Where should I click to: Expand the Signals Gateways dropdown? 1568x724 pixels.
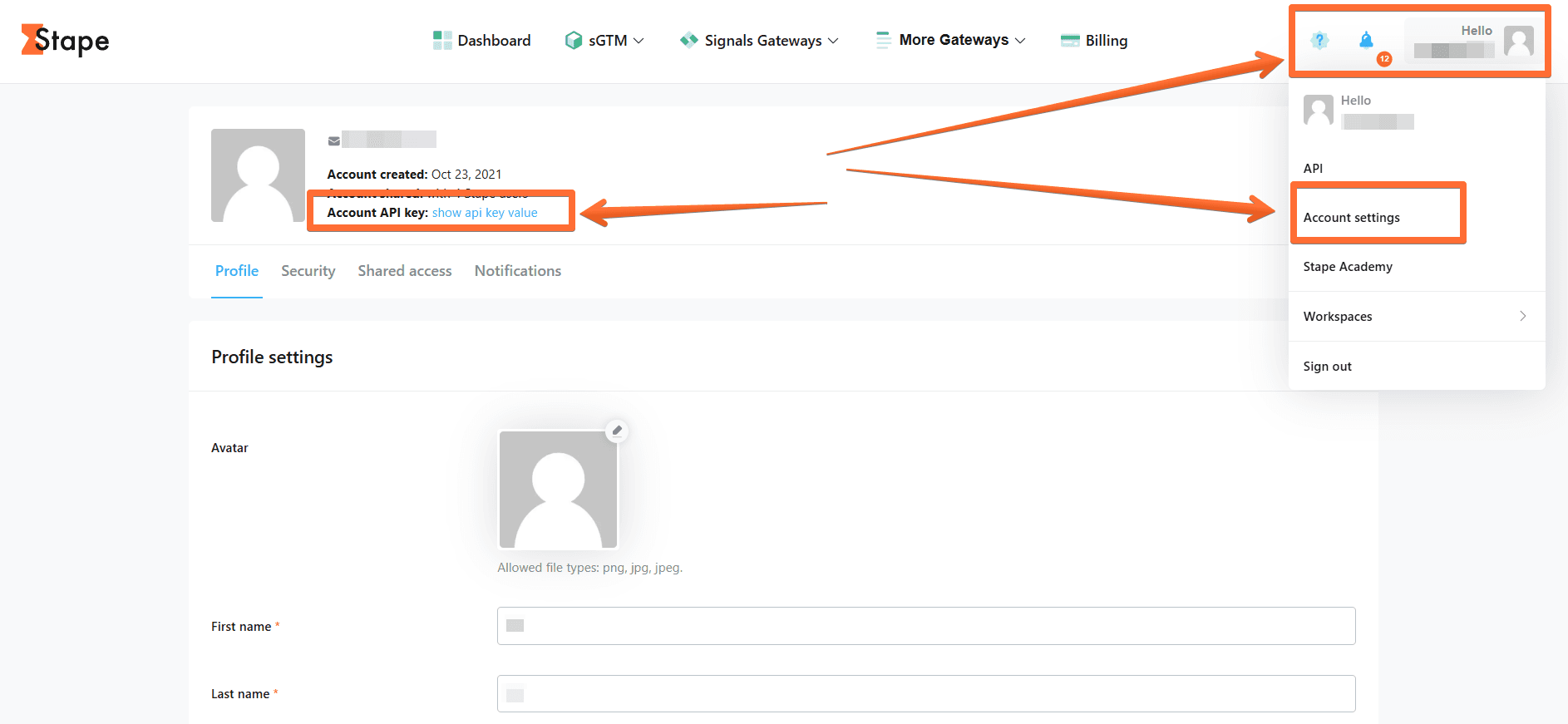pyautogui.click(x=833, y=40)
